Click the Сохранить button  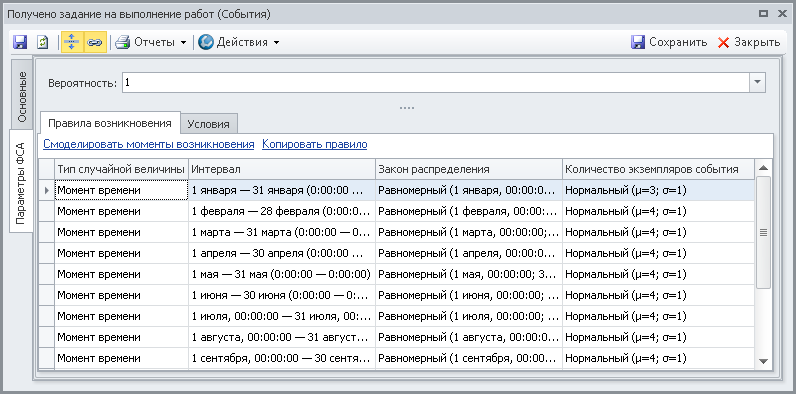point(669,42)
